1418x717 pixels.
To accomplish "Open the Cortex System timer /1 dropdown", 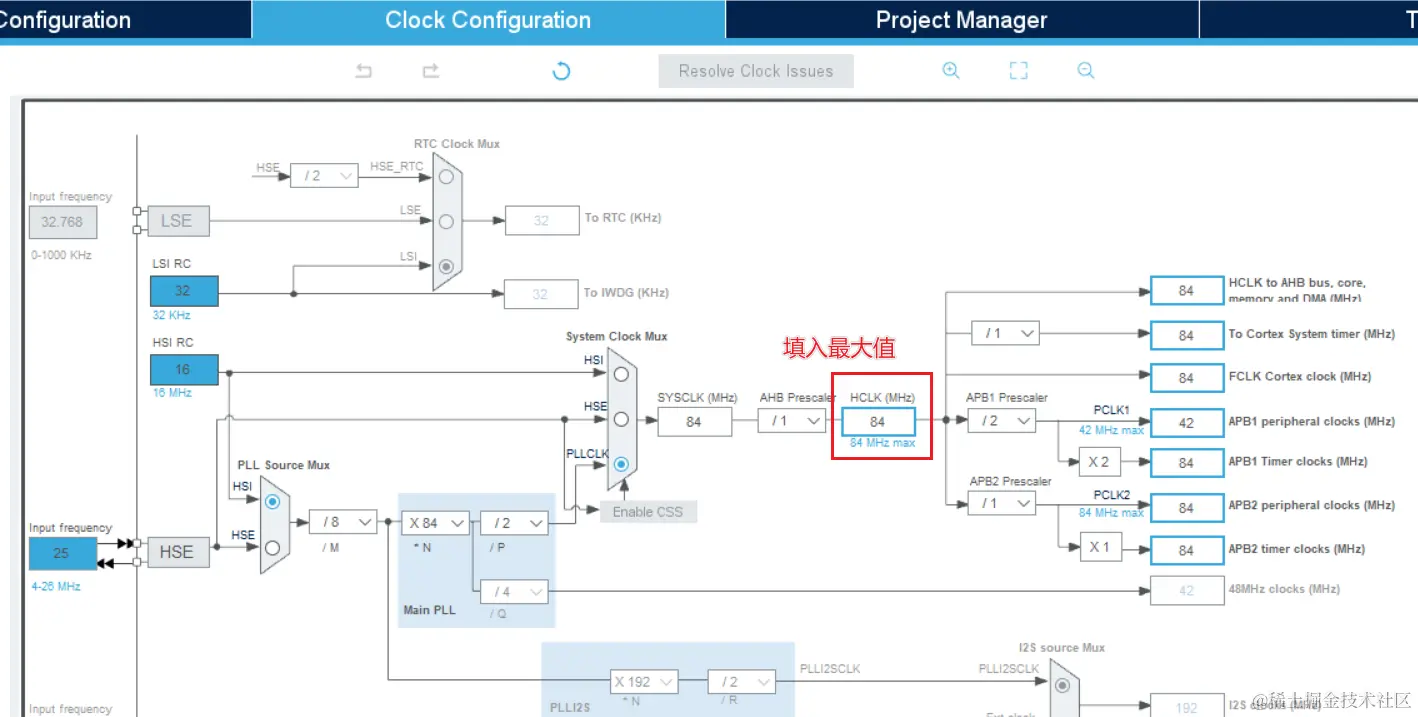I will [1006, 333].
